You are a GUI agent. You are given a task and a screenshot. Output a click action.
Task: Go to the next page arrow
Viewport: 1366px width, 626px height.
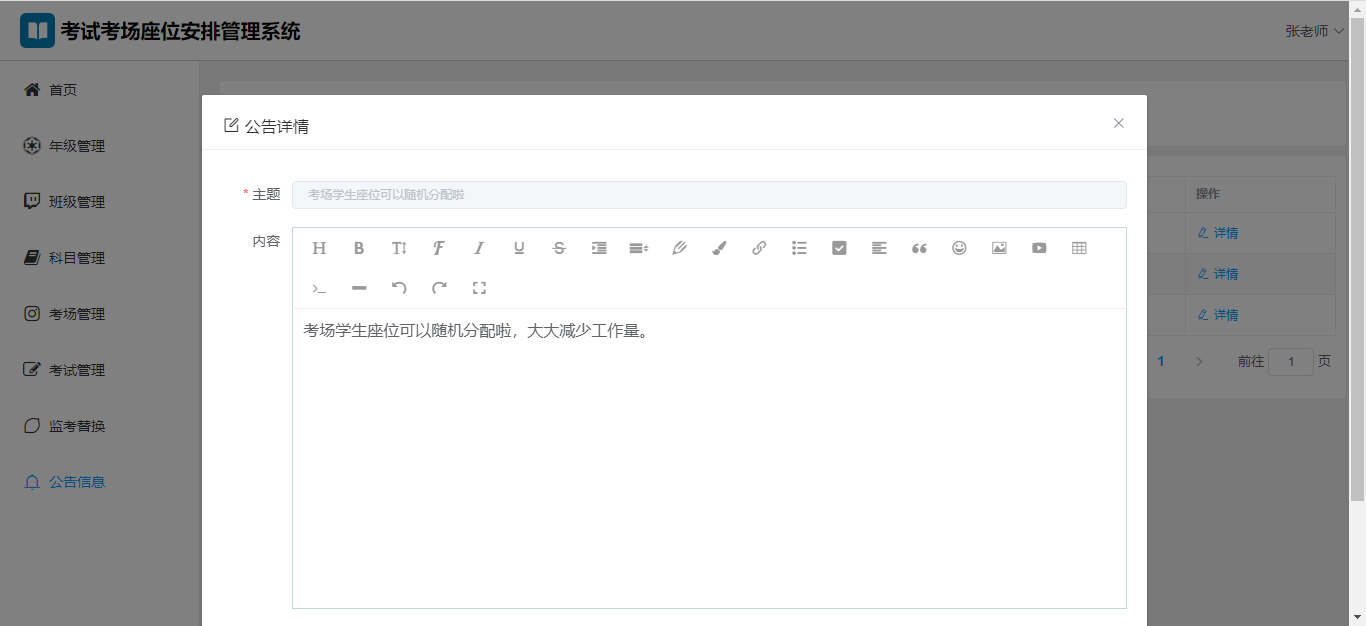tap(1199, 361)
